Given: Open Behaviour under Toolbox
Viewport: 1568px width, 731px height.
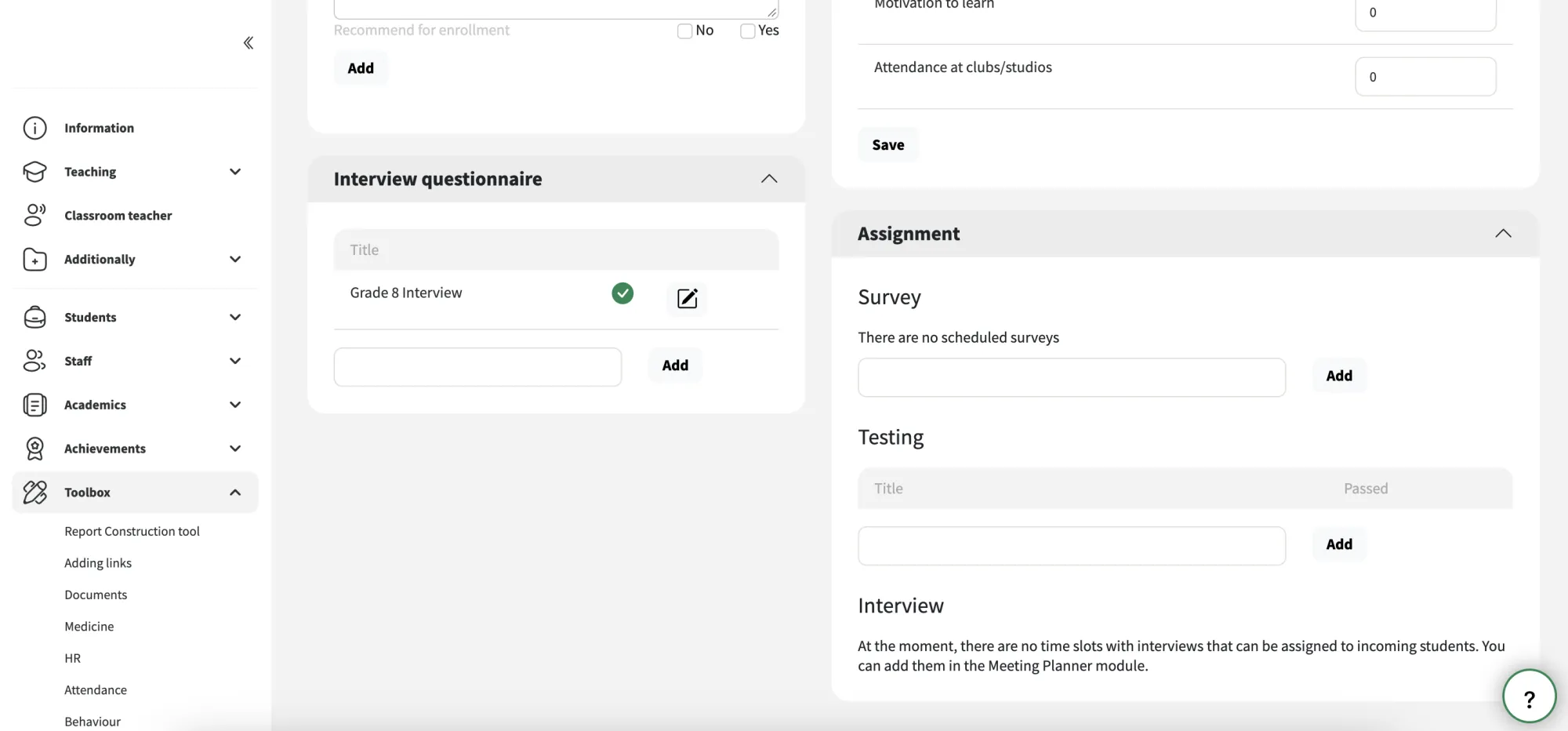Looking at the screenshot, I should pyautogui.click(x=93, y=722).
